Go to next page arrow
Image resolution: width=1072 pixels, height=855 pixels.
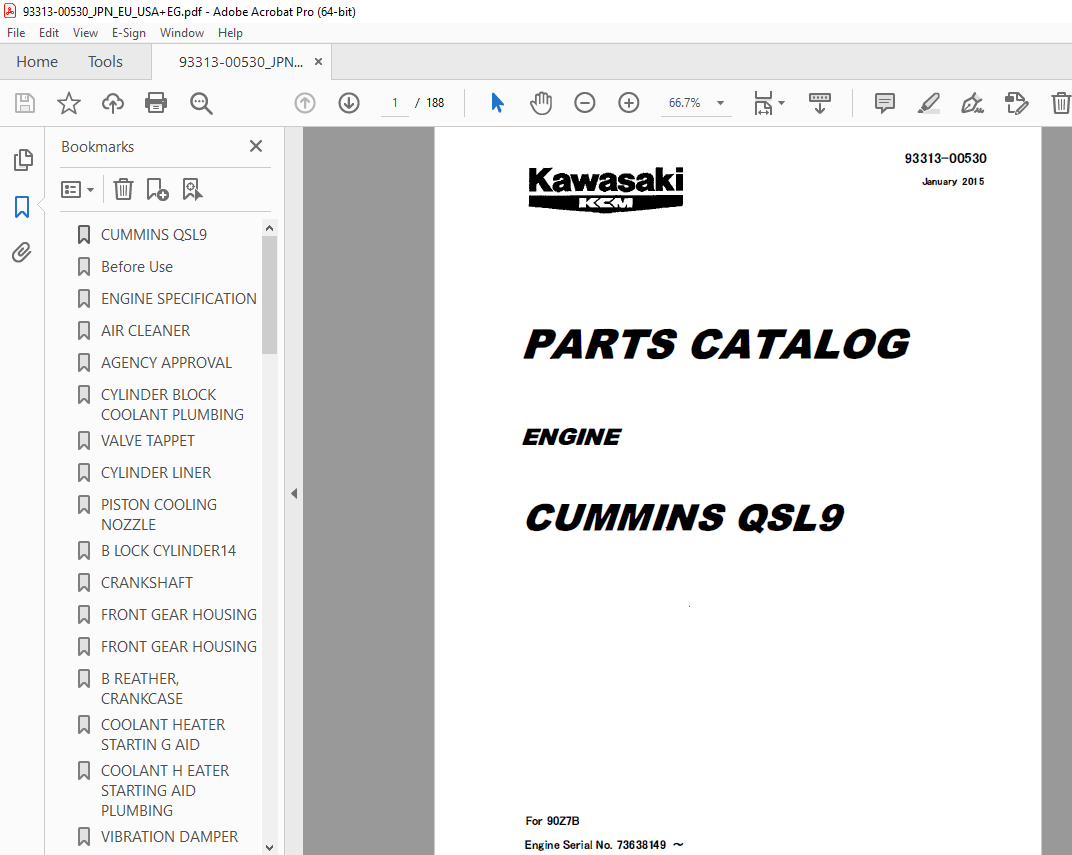pyautogui.click(x=349, y=103)
